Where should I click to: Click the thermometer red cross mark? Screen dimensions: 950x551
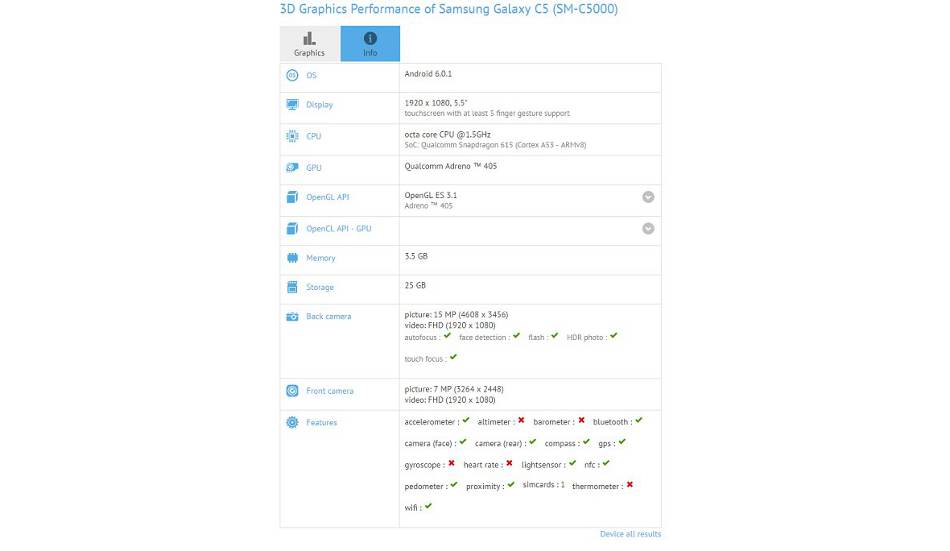(630, 484)
